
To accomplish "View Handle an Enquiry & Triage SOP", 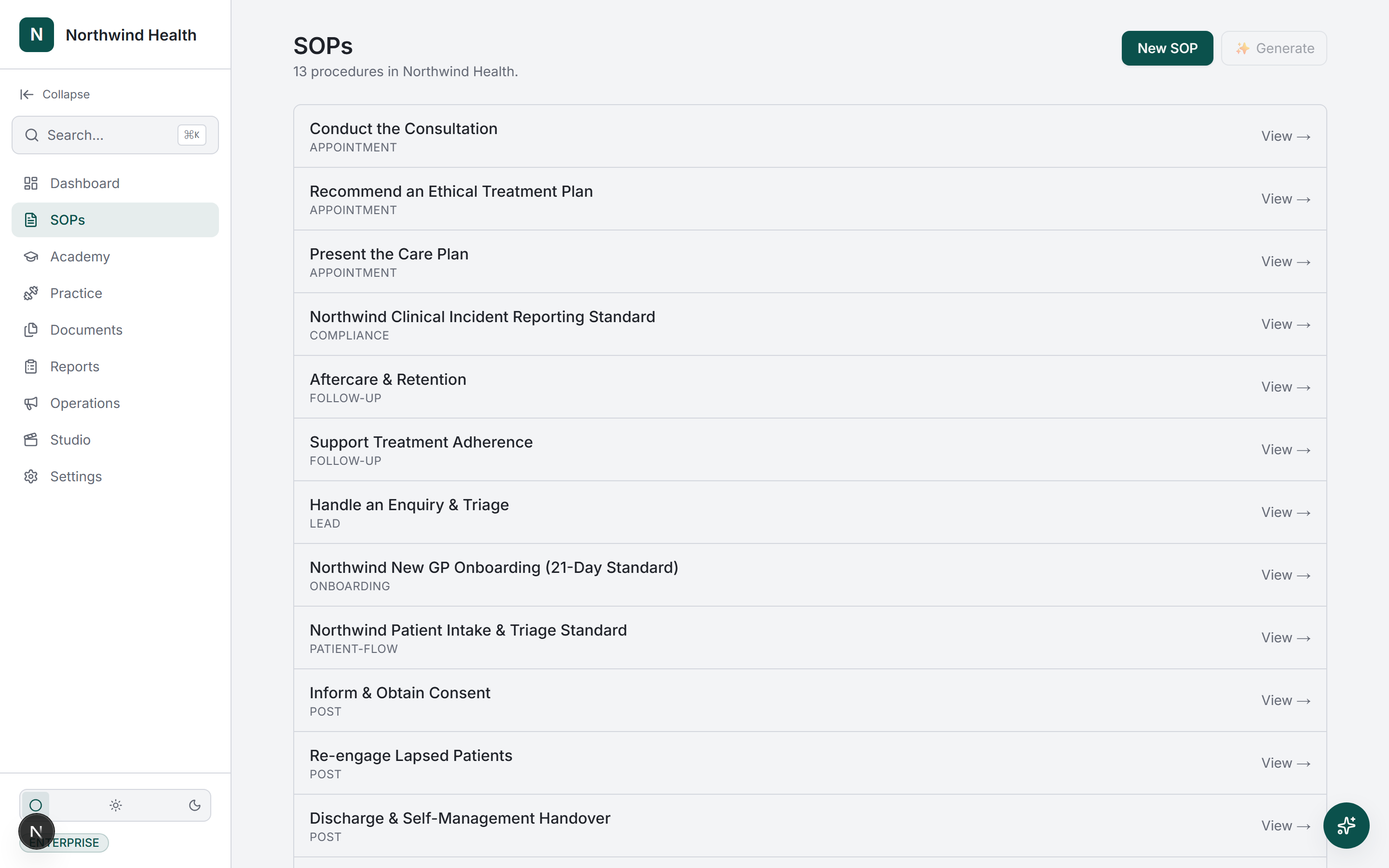I will [1285, 512].
